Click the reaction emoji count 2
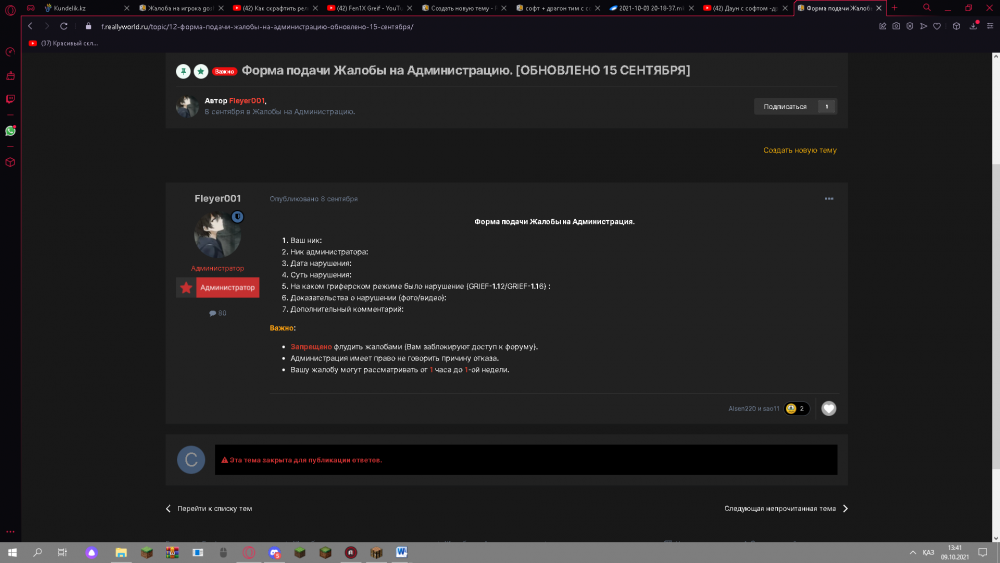Screen dimensions: 1000x563 [x=797, y=409]
